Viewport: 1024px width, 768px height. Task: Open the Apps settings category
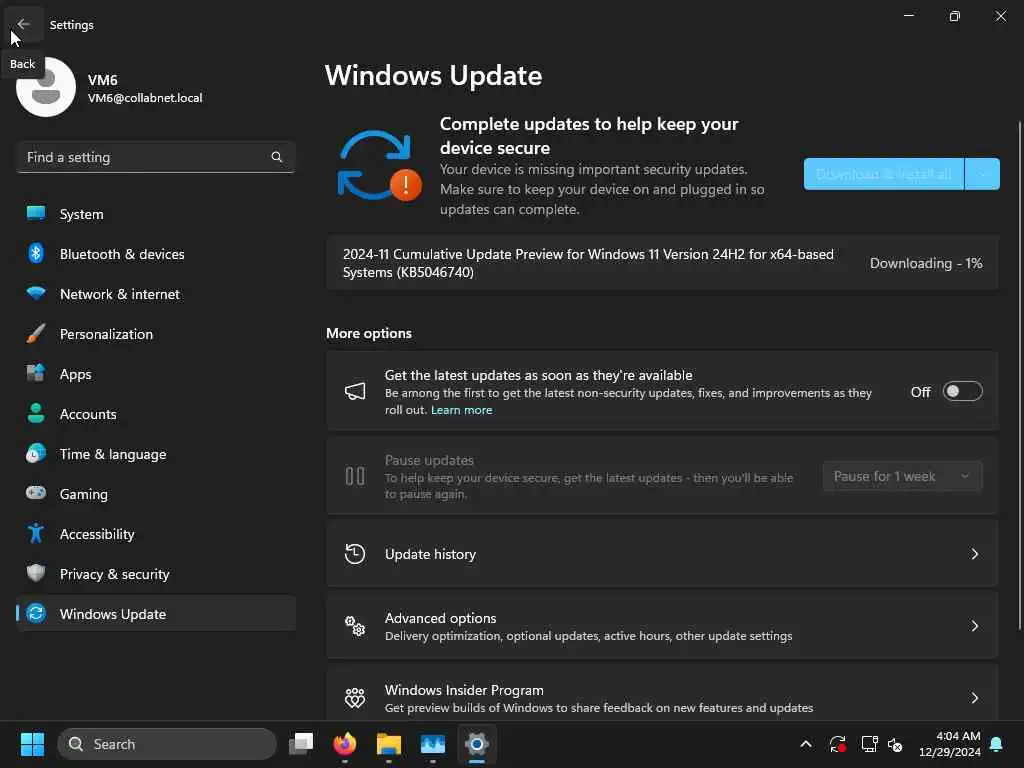pos(155,374)
